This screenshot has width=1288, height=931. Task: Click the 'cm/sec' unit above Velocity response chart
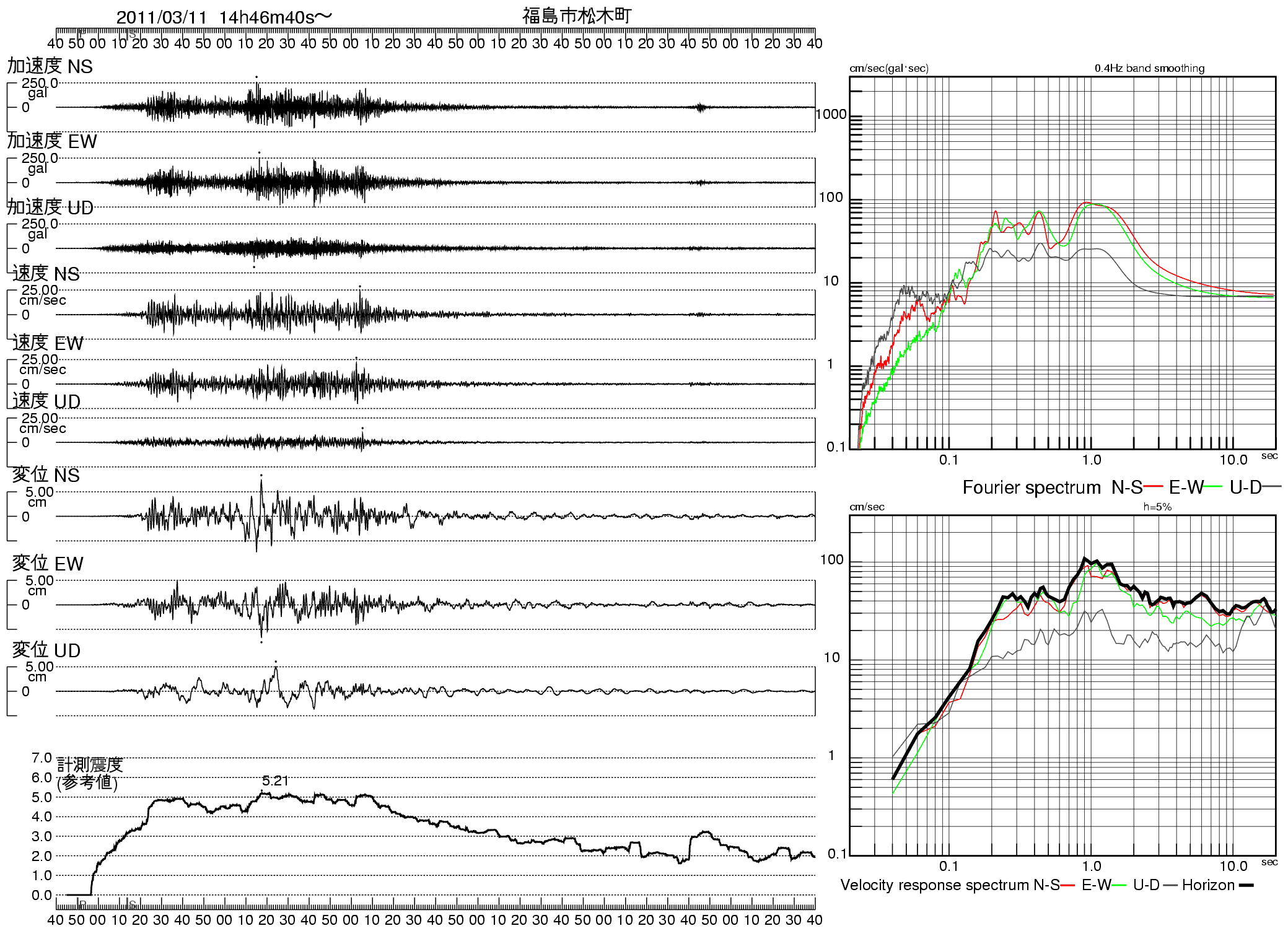(x=867, y=507)
